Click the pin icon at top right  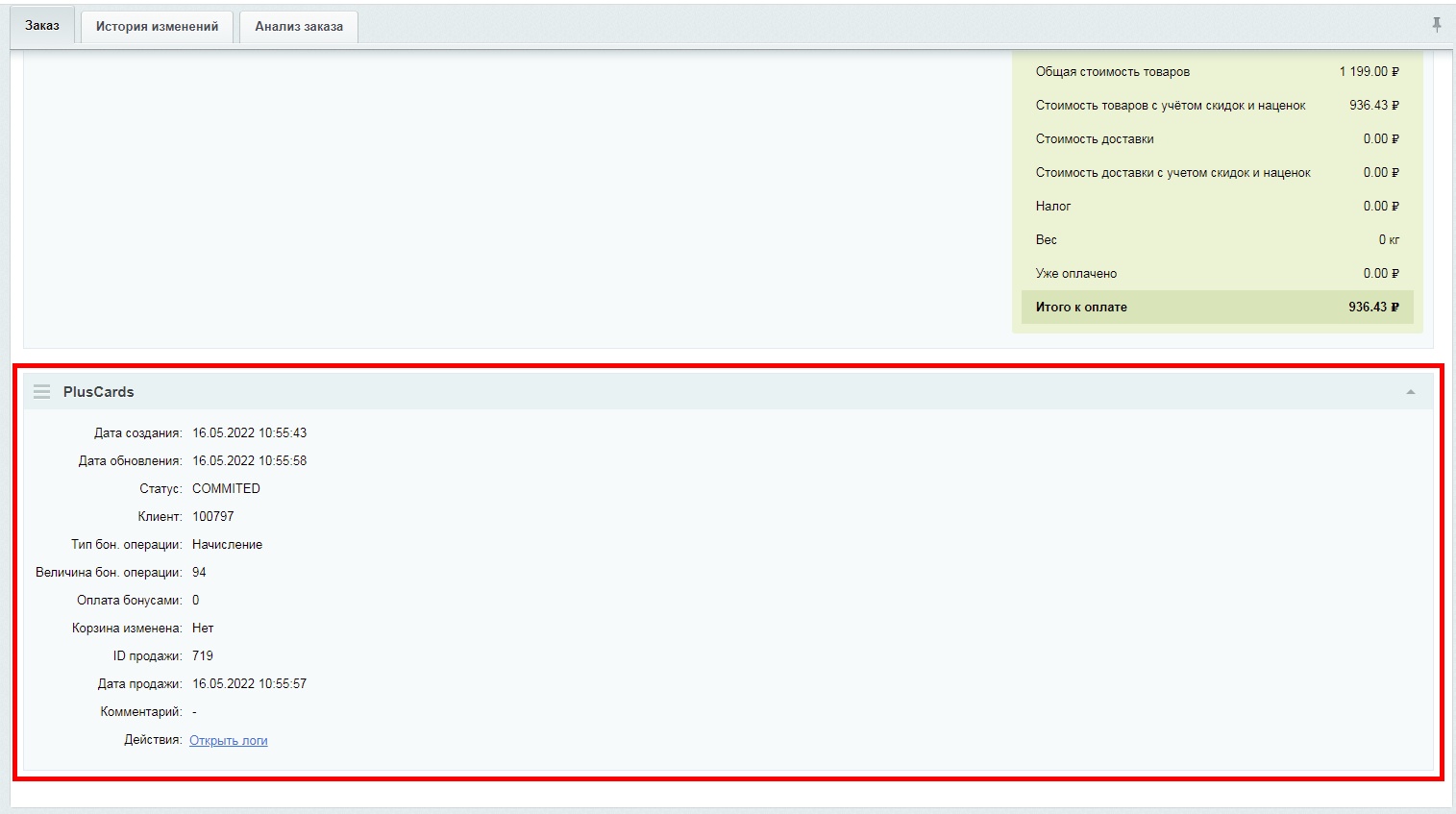1436,25
